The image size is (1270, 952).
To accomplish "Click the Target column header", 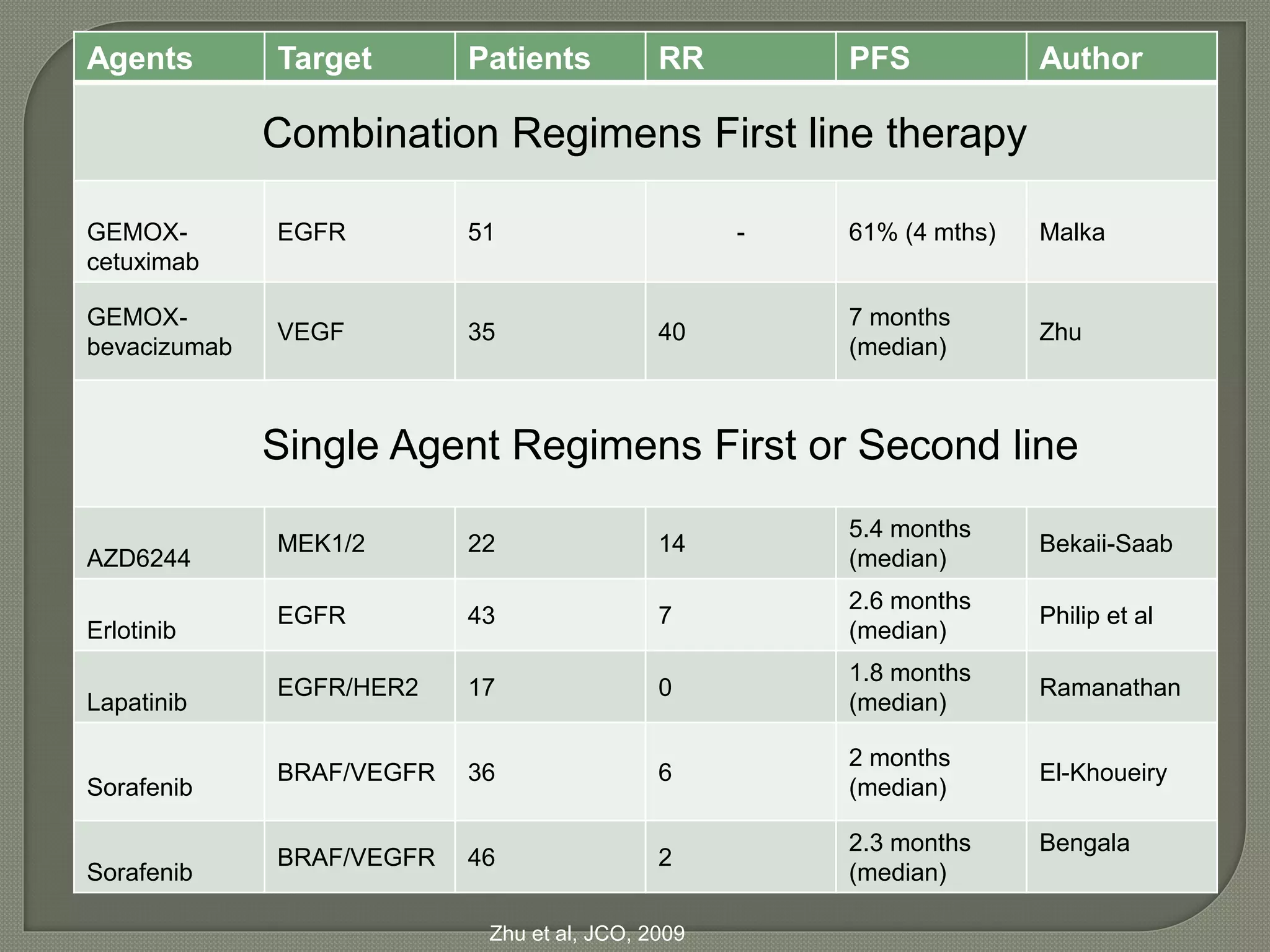I will (x=360, y=57).
